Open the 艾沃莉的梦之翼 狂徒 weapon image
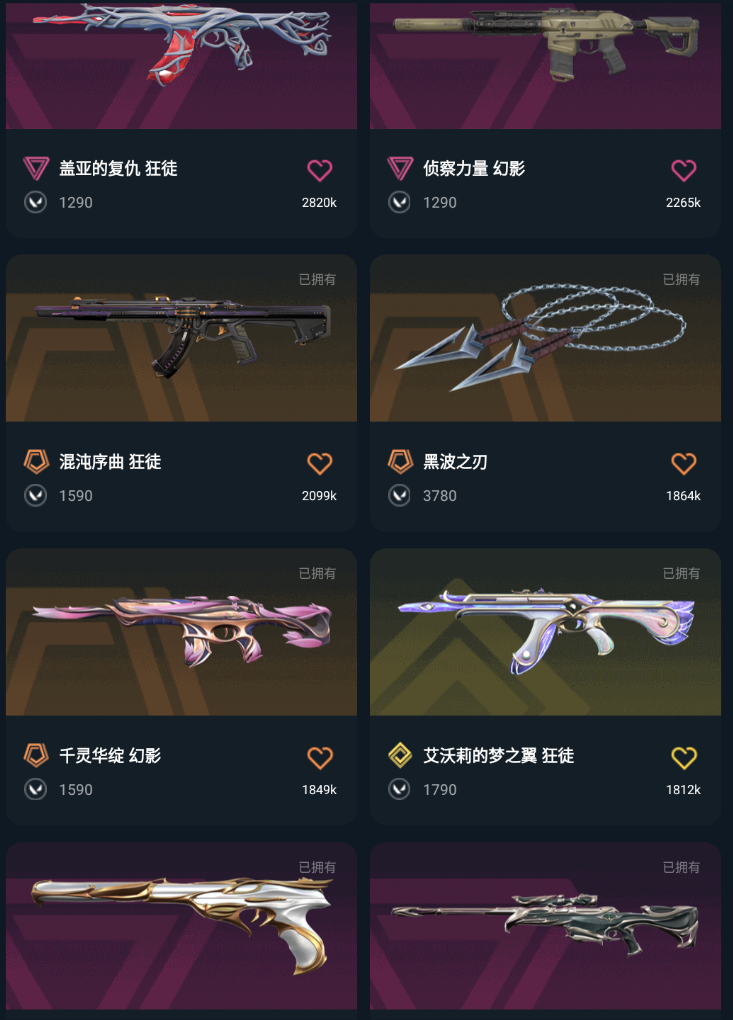This screenshot has height=1020, width=733. [545, 632]
